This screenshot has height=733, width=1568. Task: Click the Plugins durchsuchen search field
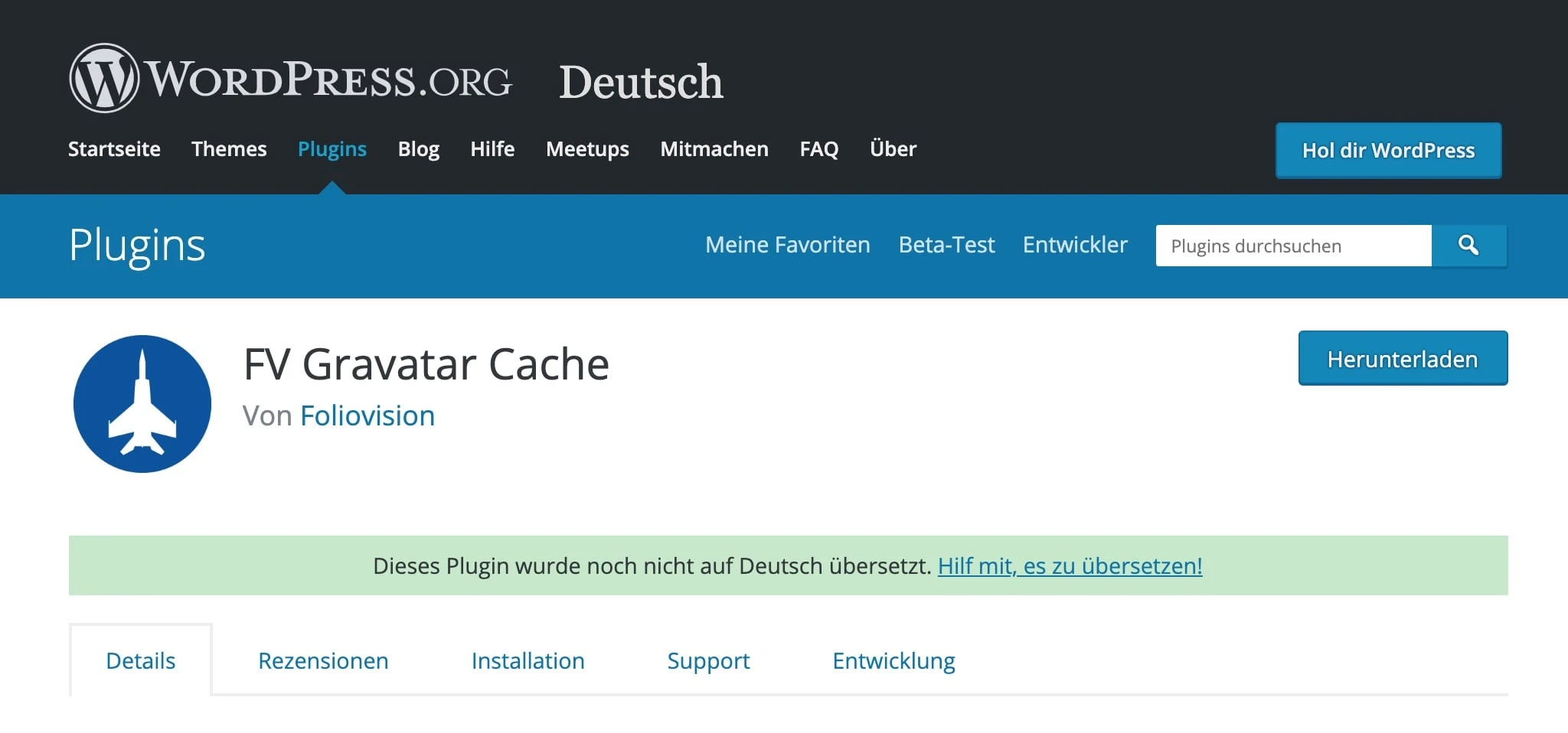tap(1292, 246)
